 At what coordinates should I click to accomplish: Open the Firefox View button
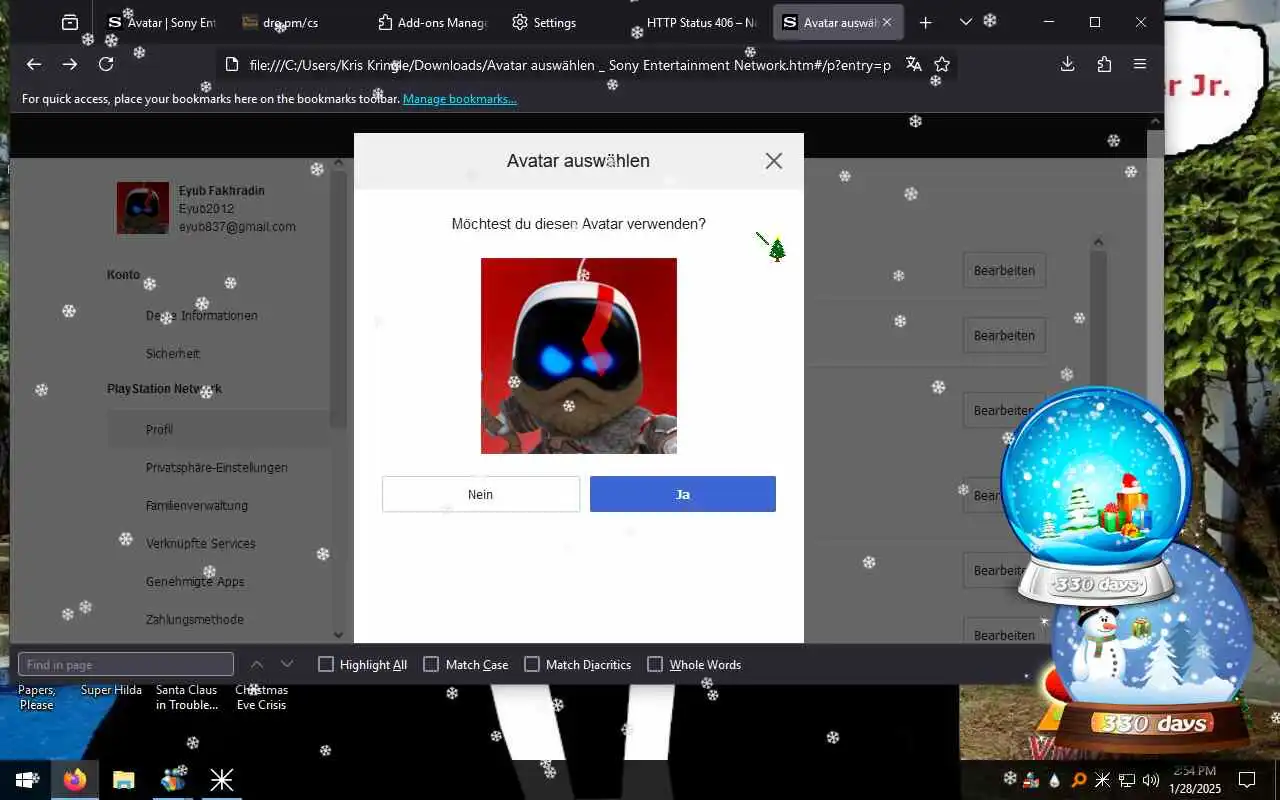click(x=69, y=22)
